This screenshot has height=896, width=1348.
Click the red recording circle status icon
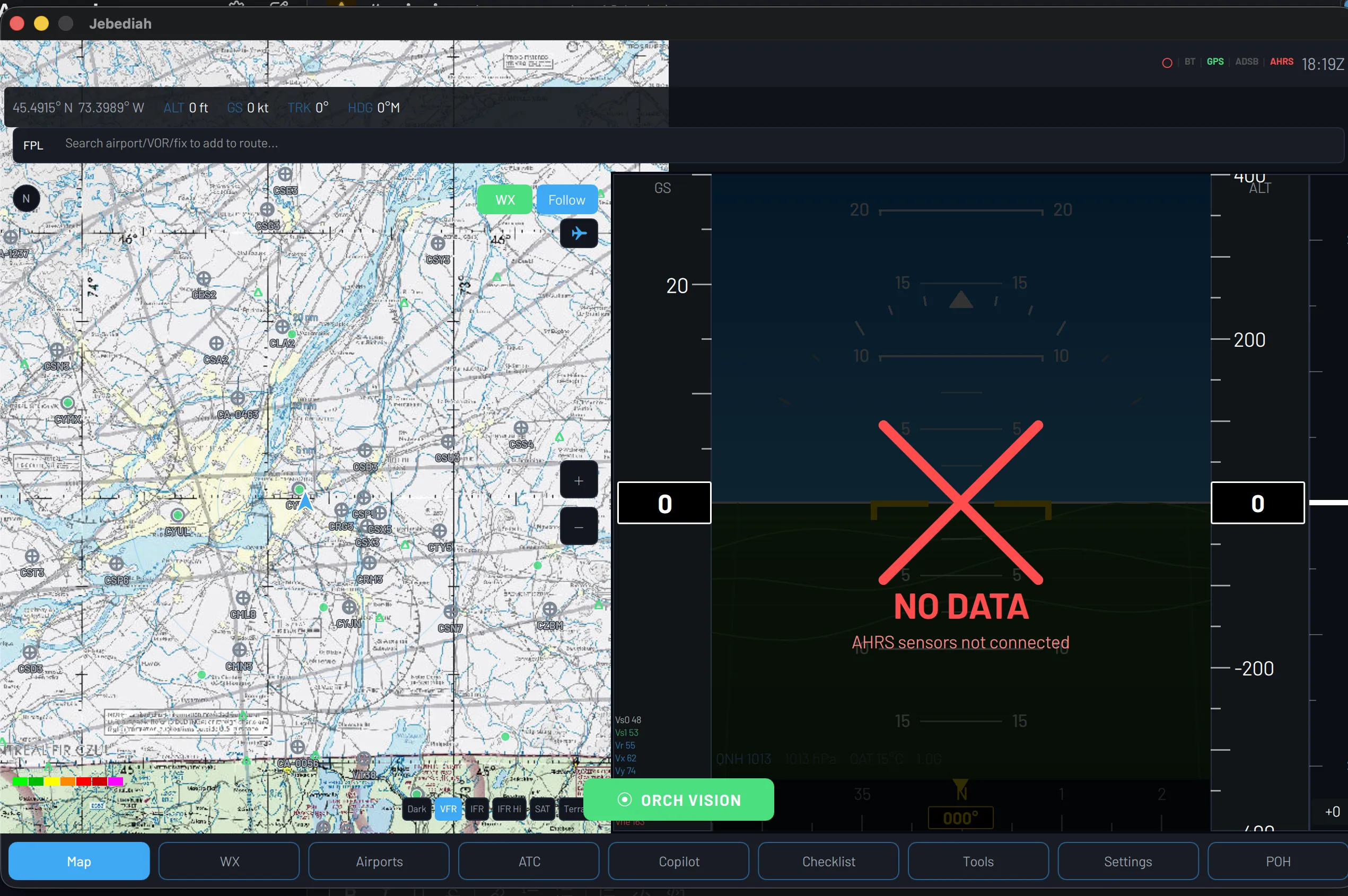click(1167, 63)
